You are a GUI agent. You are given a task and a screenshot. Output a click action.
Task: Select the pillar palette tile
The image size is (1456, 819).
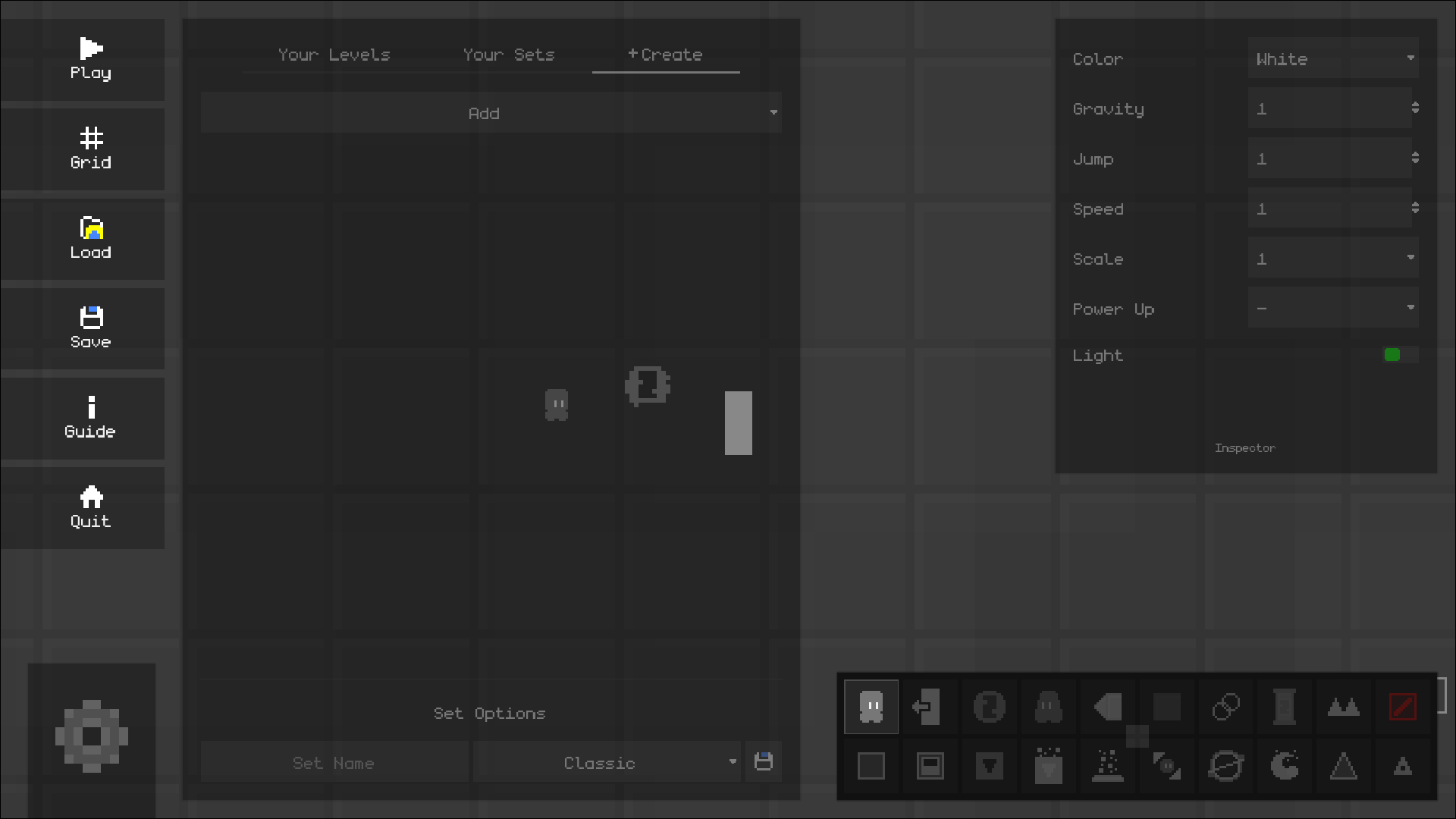coord(1285,707)
